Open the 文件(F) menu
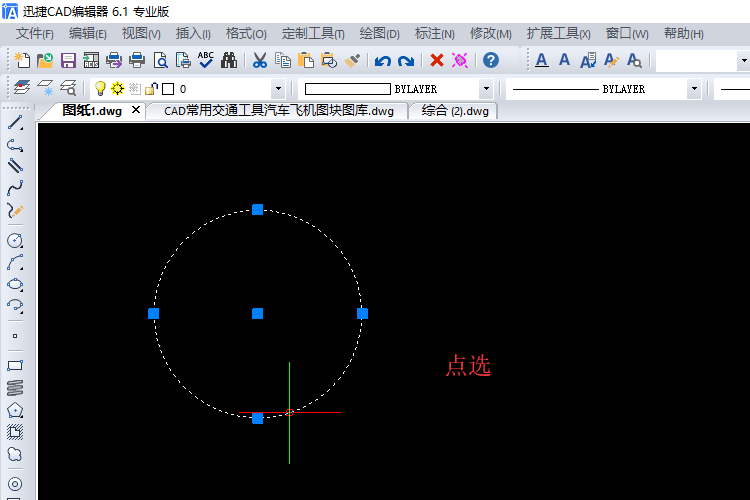 tap(34, 34)
